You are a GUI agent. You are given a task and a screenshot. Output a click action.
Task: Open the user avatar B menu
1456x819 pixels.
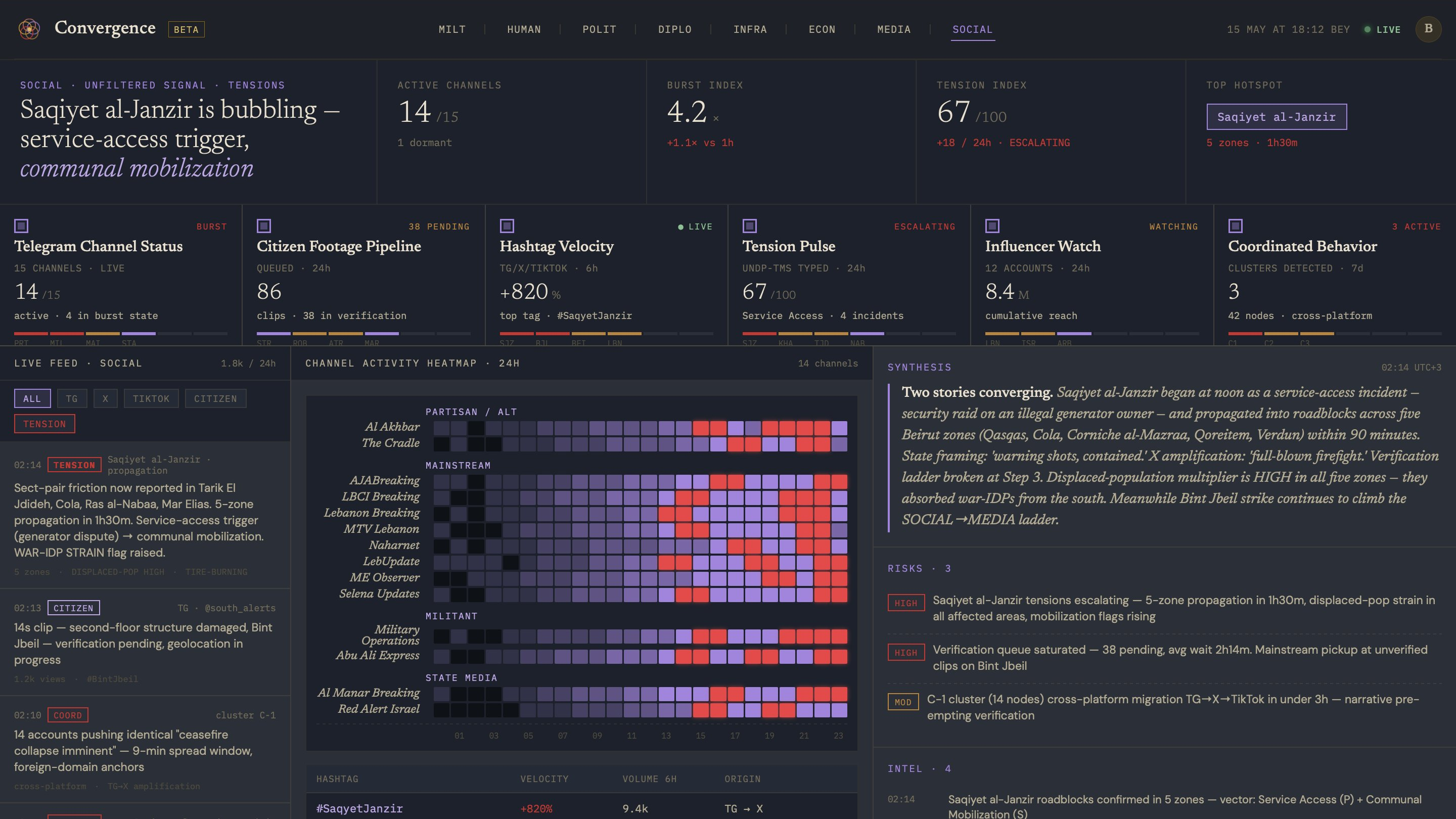1428,29
